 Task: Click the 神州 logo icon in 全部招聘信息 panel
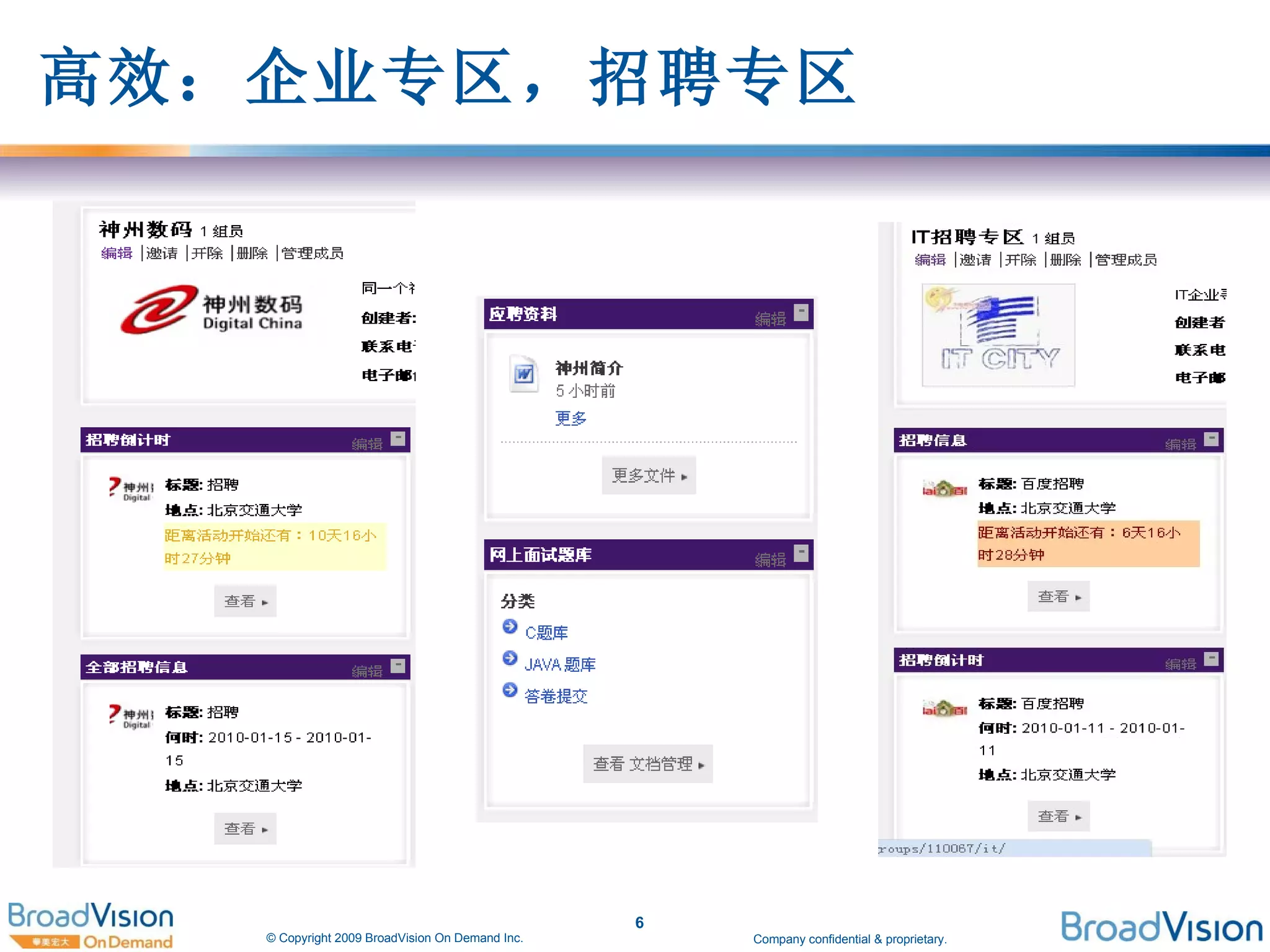tap(131, 716)
